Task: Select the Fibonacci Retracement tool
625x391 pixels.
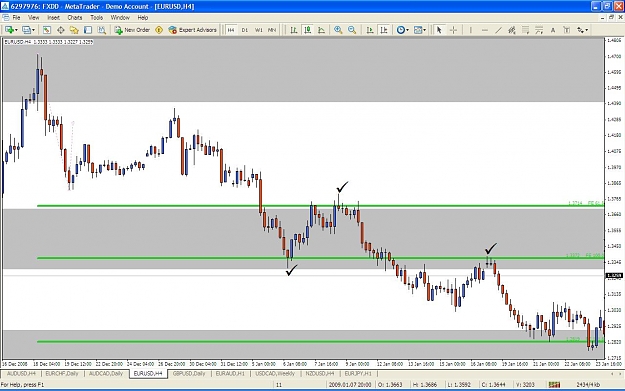Action: (525, 30)
